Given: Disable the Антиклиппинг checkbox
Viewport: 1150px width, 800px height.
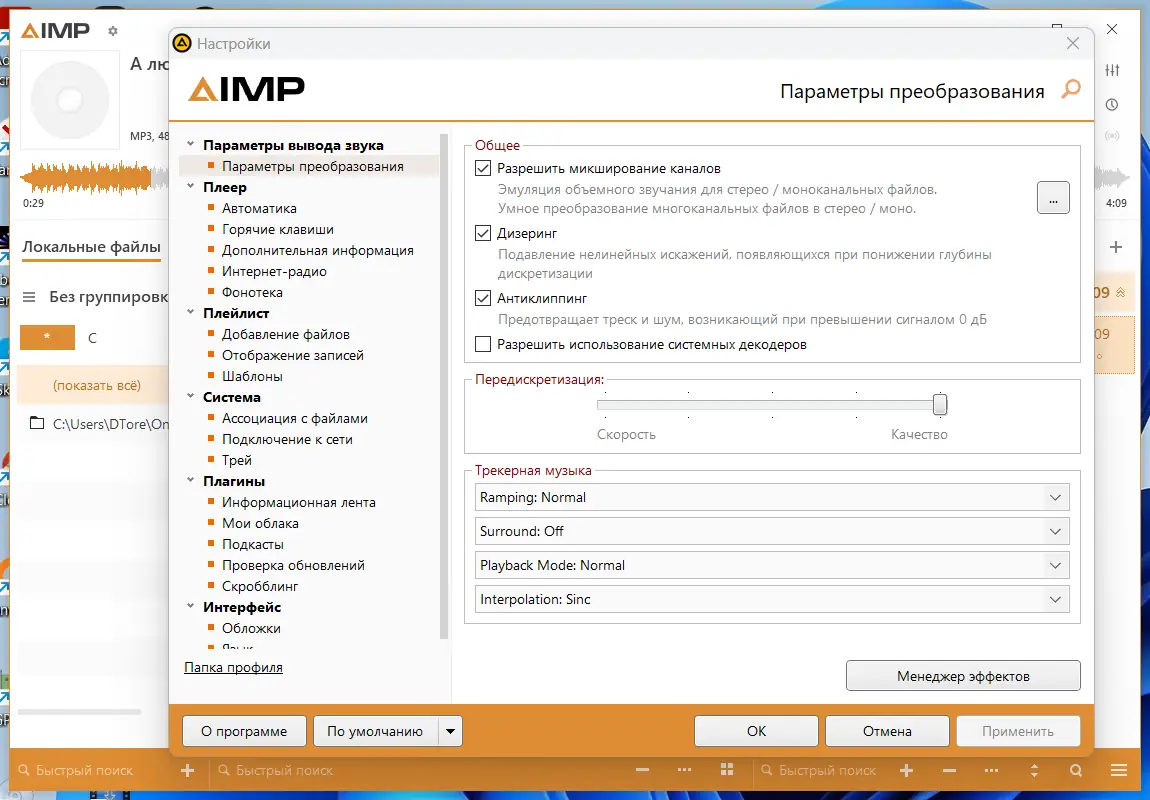Looking at the screenshot, I should point(483,298).
